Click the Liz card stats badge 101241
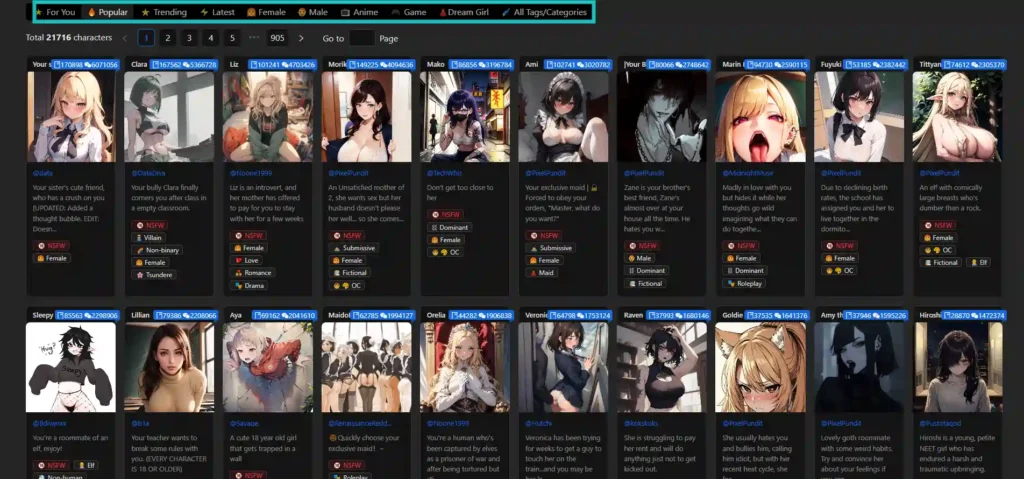 tap(283, 65)
